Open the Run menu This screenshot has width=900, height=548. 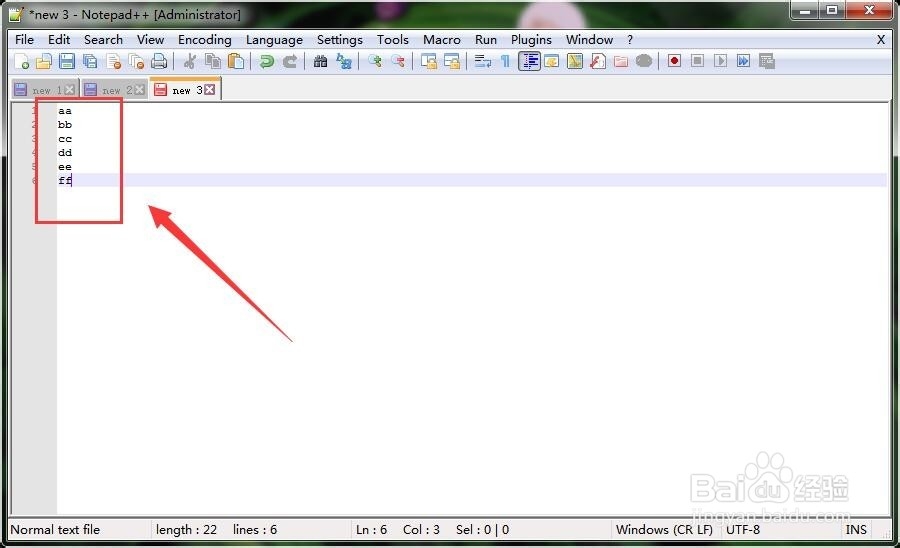coord(486,40)
